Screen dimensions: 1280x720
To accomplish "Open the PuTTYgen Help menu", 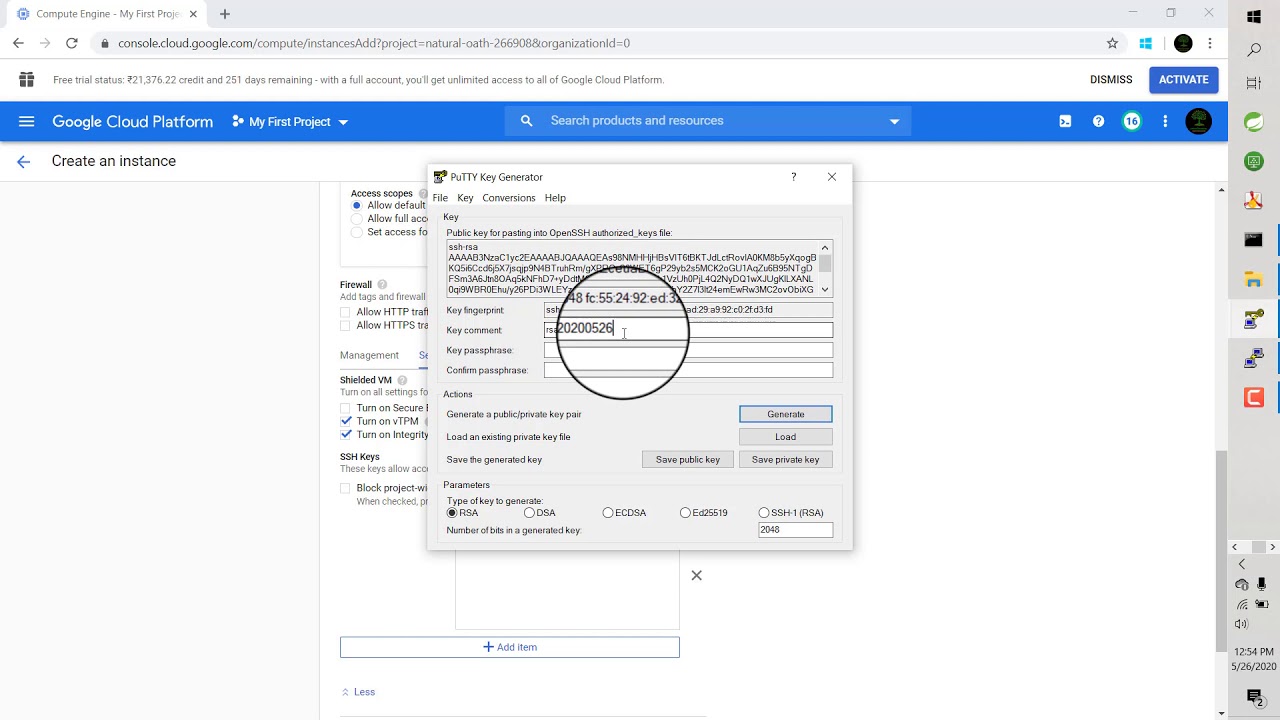I will 555,198.
